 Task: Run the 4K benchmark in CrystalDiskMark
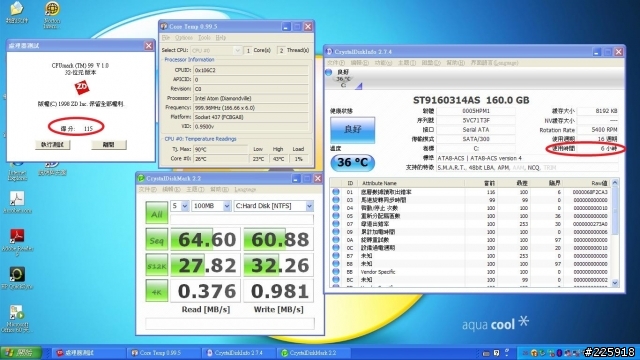157,291
